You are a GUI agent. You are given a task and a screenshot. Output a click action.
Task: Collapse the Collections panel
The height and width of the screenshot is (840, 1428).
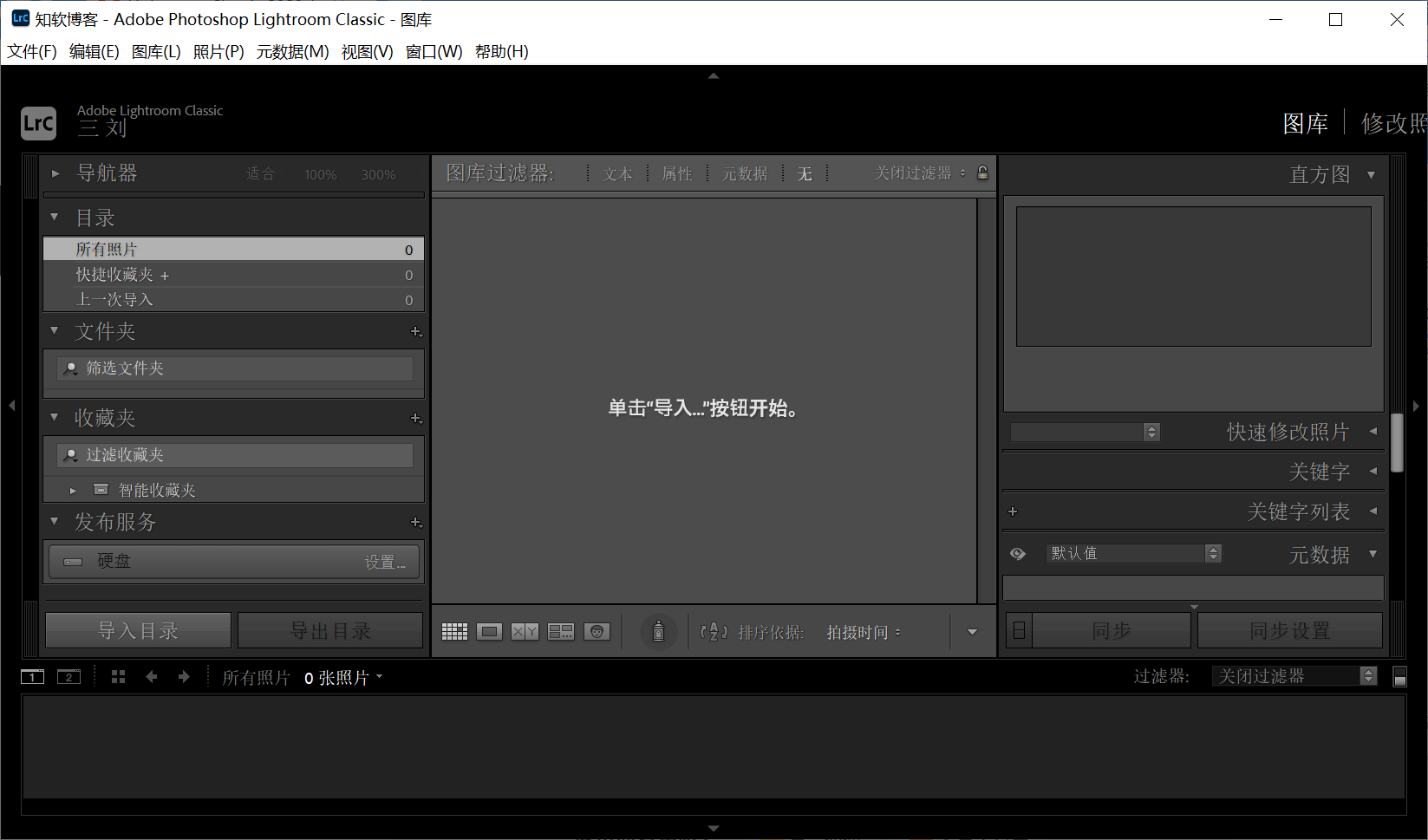click(55, 417)
